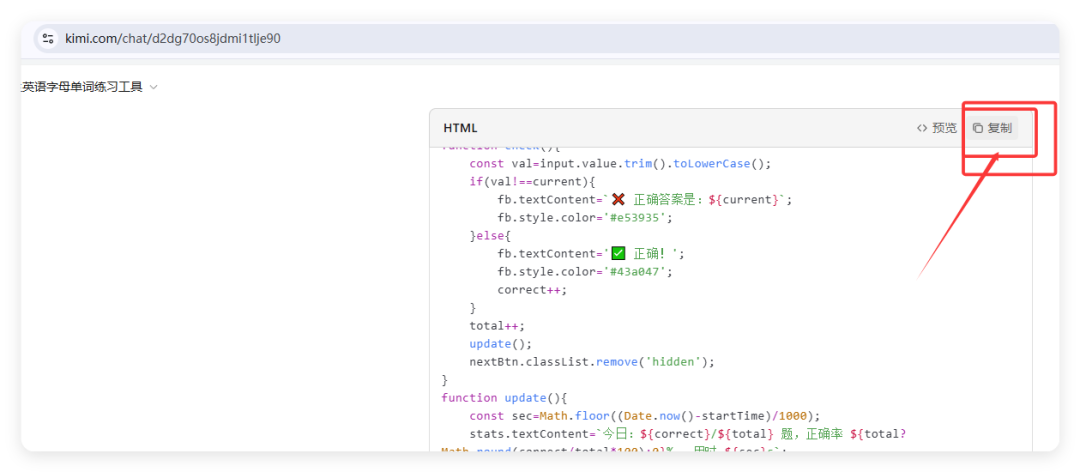Click the HTML code block label

(x=460, y=128)
